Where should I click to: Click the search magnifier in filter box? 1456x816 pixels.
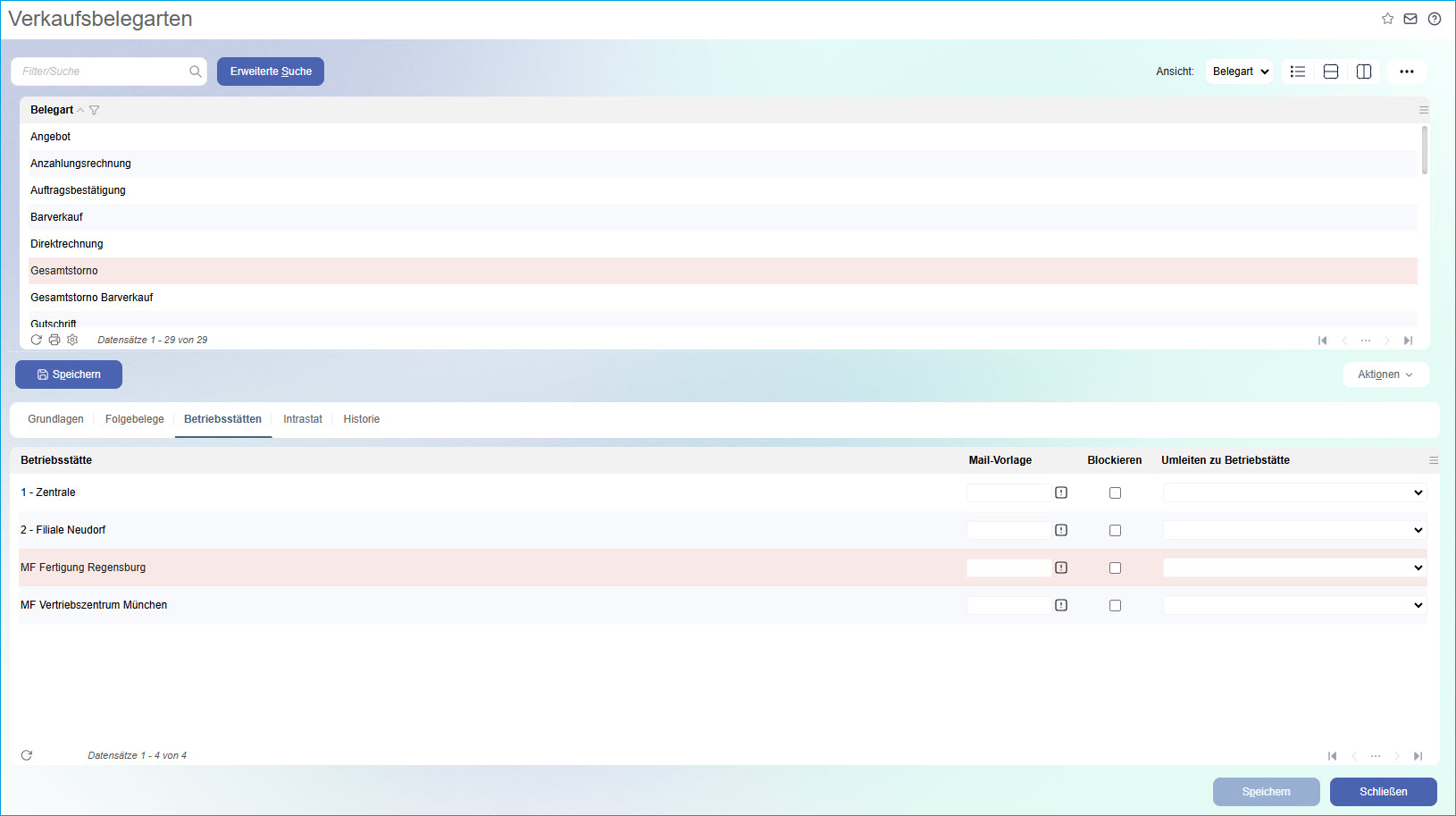pyautogui.click(x=195, y=72)
